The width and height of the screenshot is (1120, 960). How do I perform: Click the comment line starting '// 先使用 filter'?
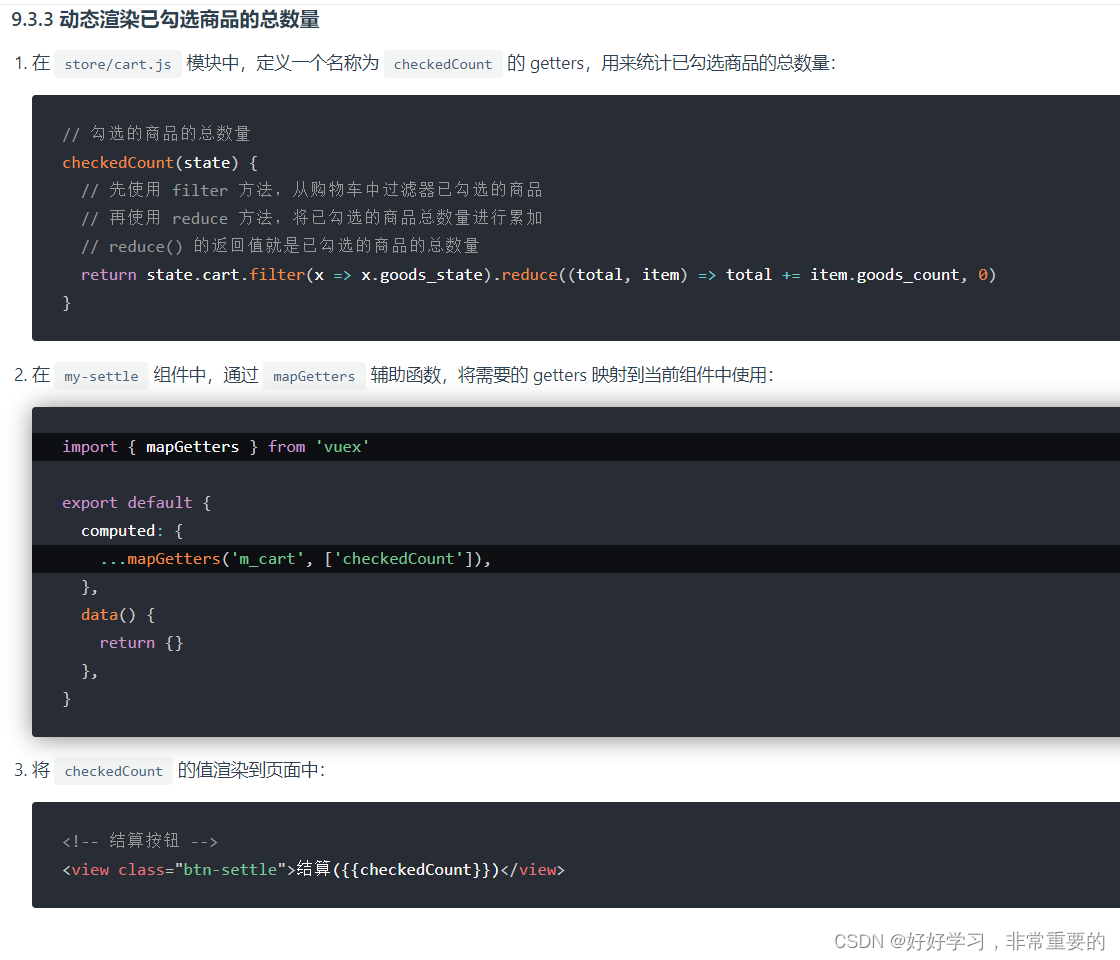point(311,190)
